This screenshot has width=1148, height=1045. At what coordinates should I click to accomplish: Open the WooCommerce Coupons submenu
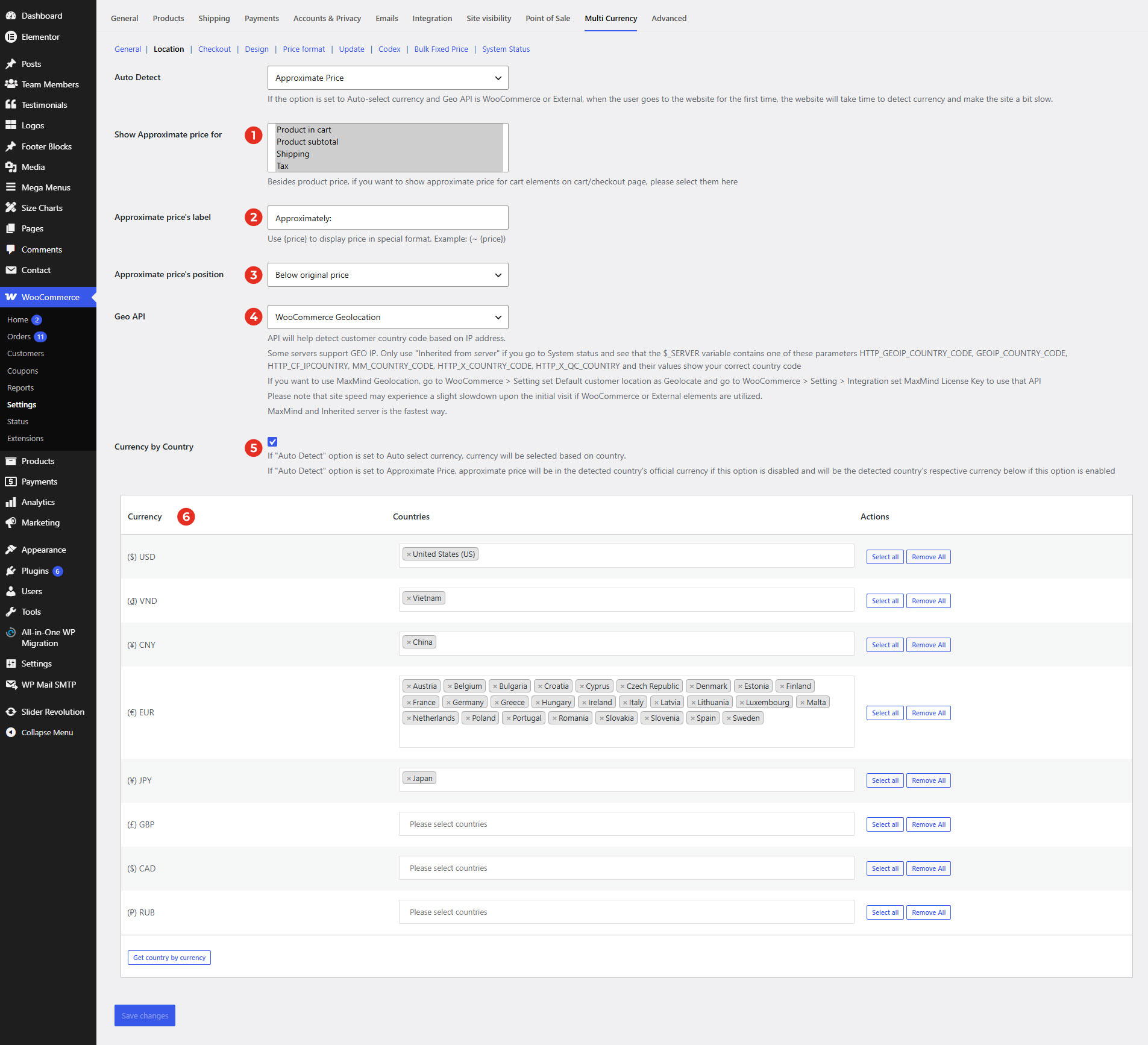coord(22,371)
